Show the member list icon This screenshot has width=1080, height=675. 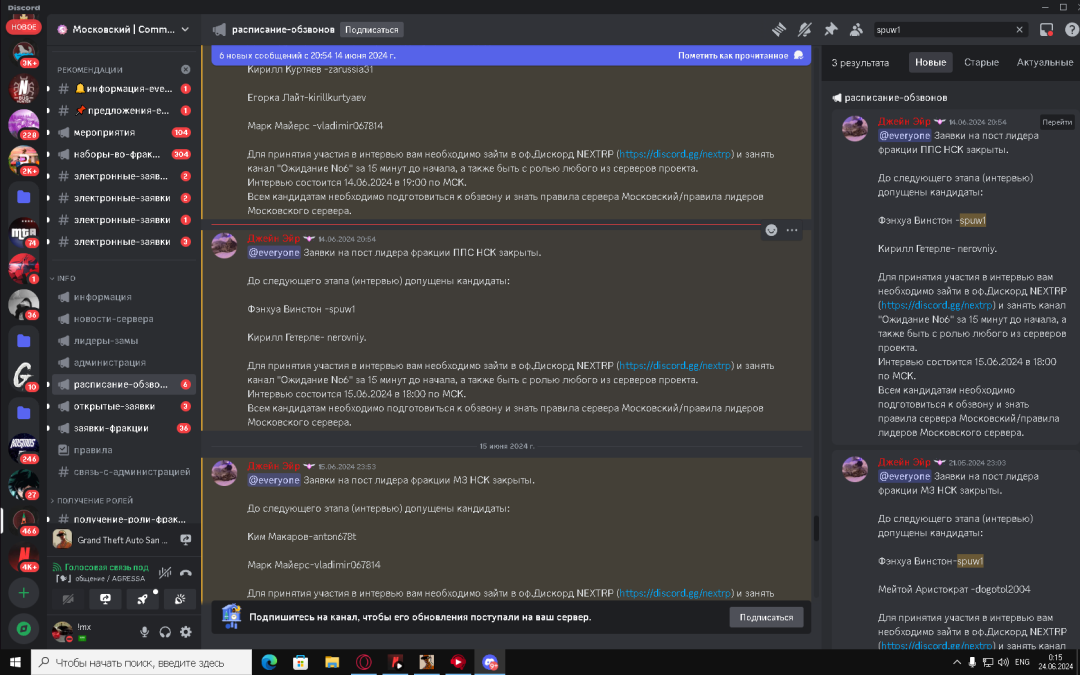point(856,30)
